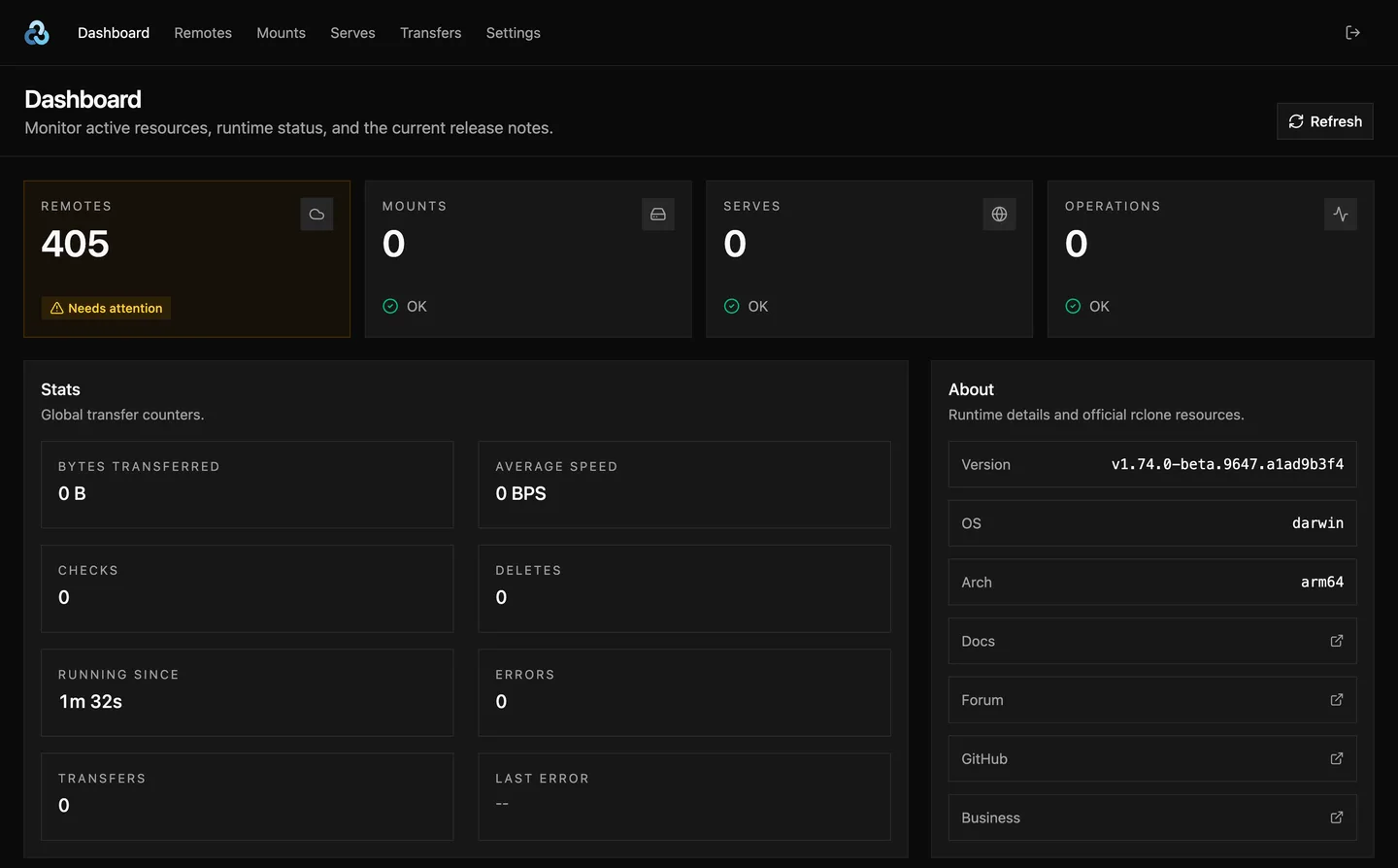Open the Forum link
The height and width of the screenshot is (868, 1398).
click(x=1152, y=700)
